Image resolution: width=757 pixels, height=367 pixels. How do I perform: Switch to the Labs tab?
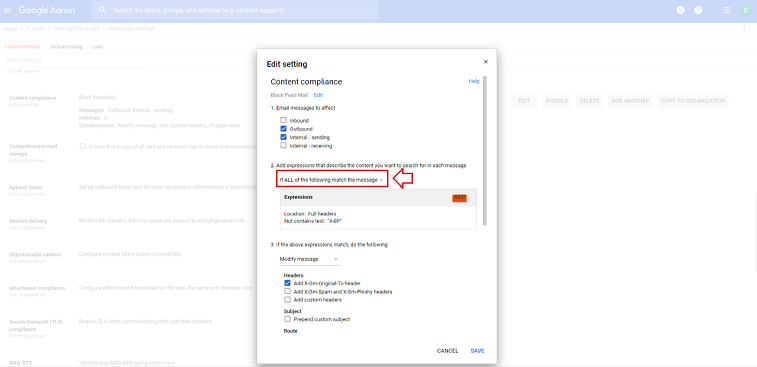97,47
